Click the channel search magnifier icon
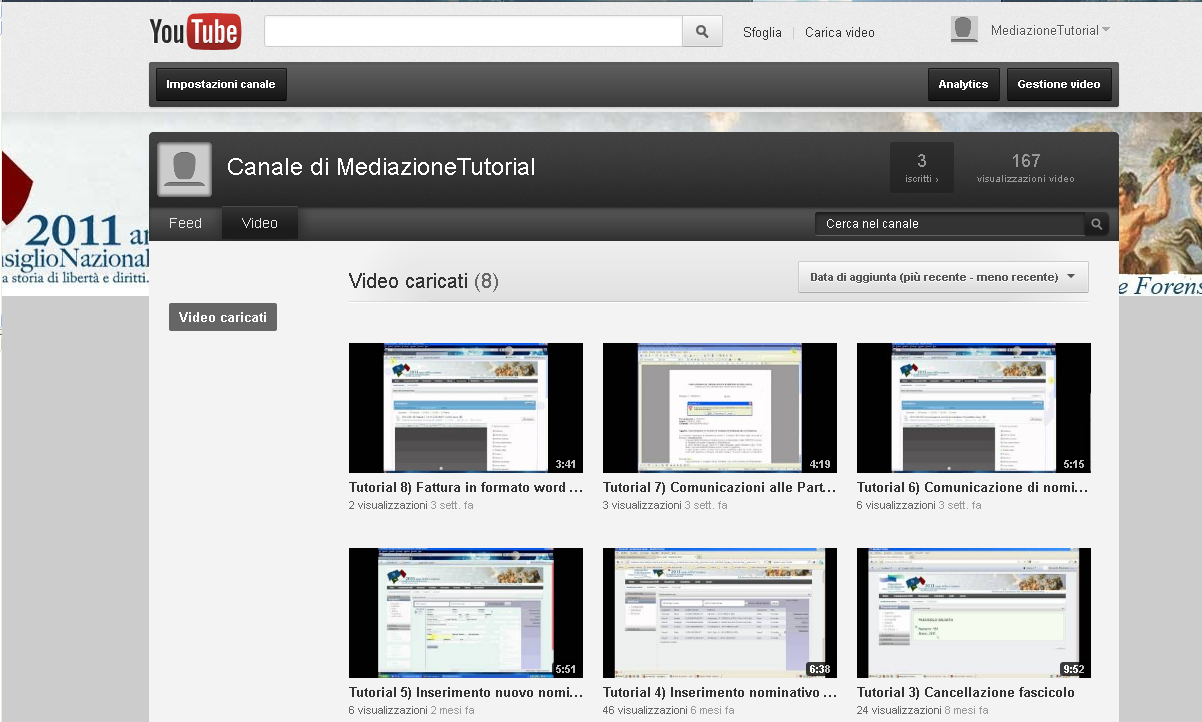 click(1097, 224)
